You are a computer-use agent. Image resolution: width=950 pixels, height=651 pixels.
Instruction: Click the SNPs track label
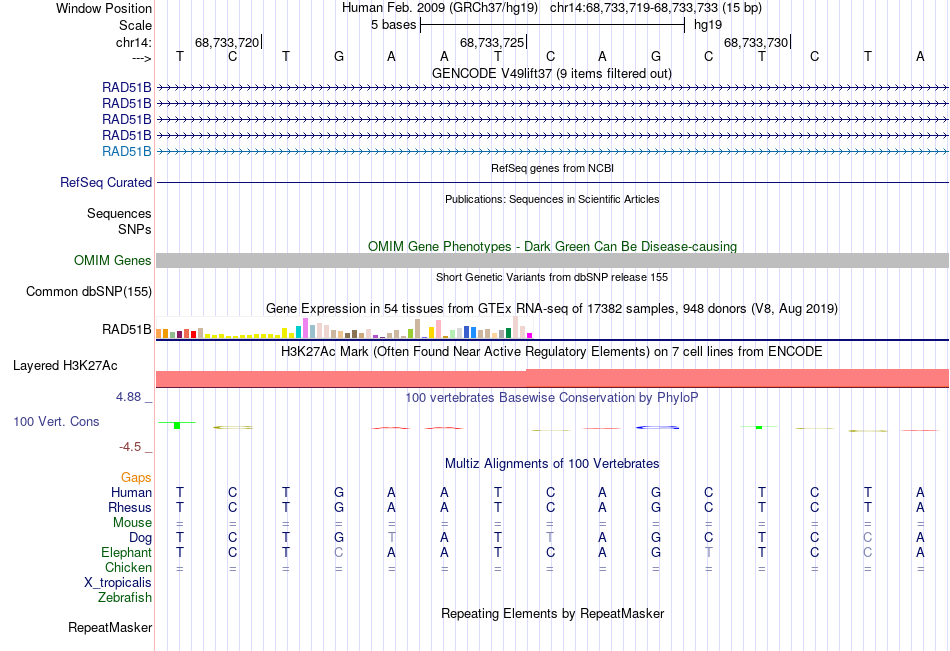pyautogui.click(x=135, y=229)
